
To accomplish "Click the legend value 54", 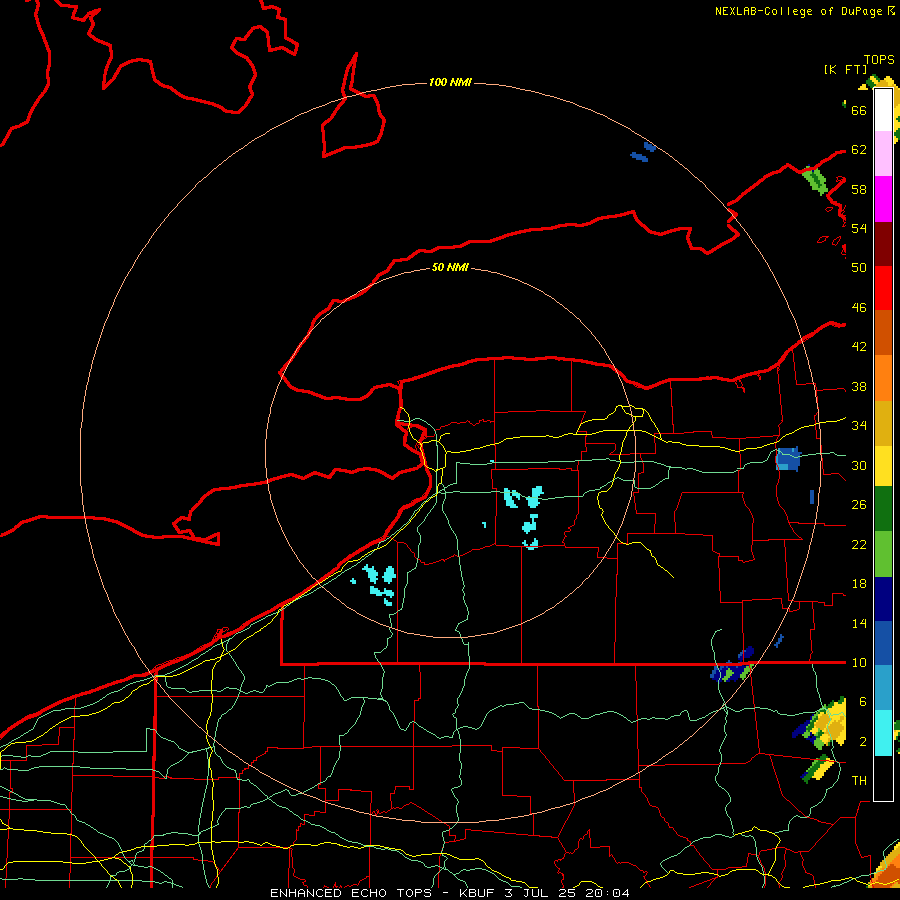I will tap(859, 228).
